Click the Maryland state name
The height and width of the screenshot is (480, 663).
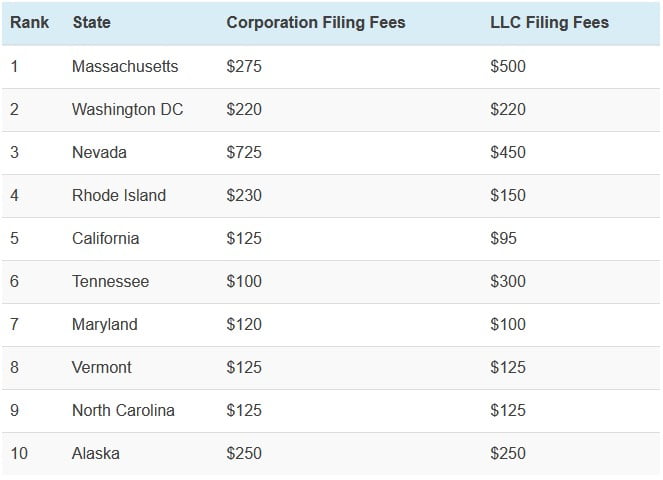104,324
